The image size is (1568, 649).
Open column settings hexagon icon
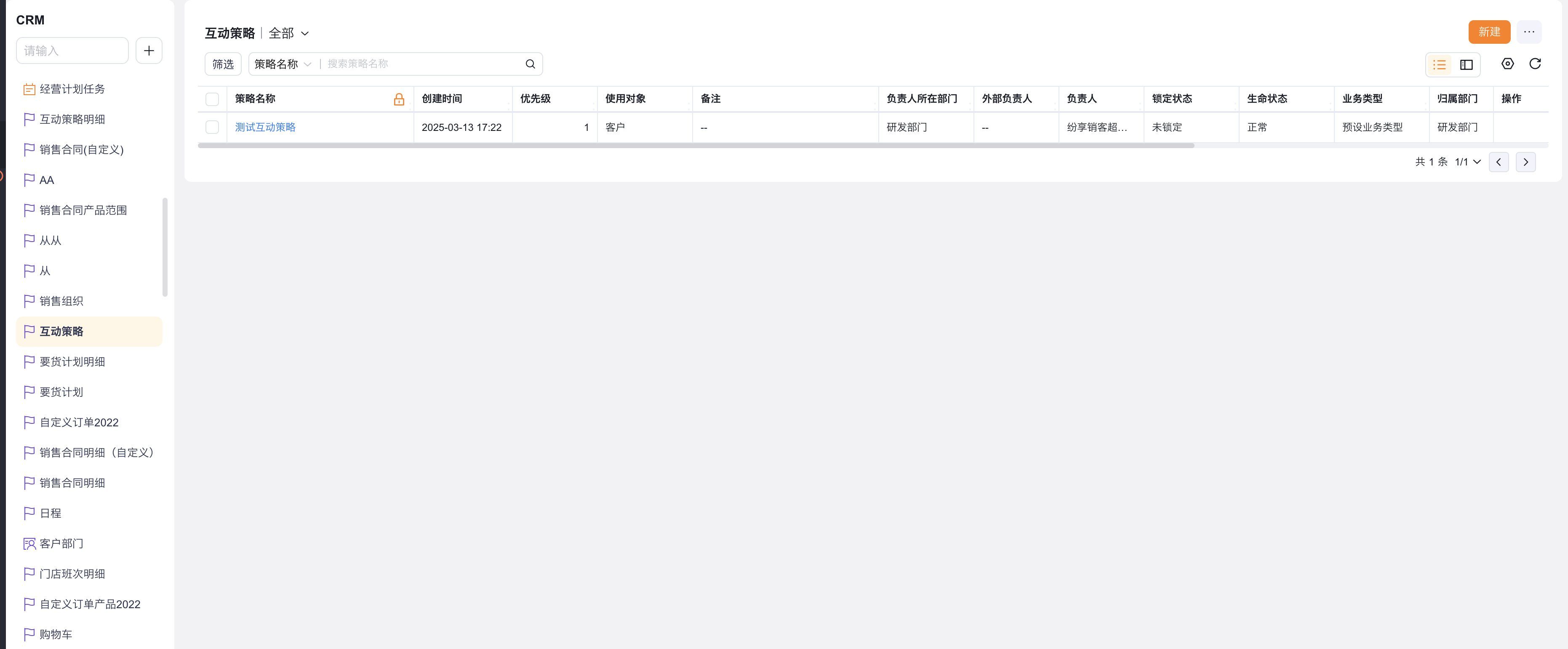click(1507, 64)
